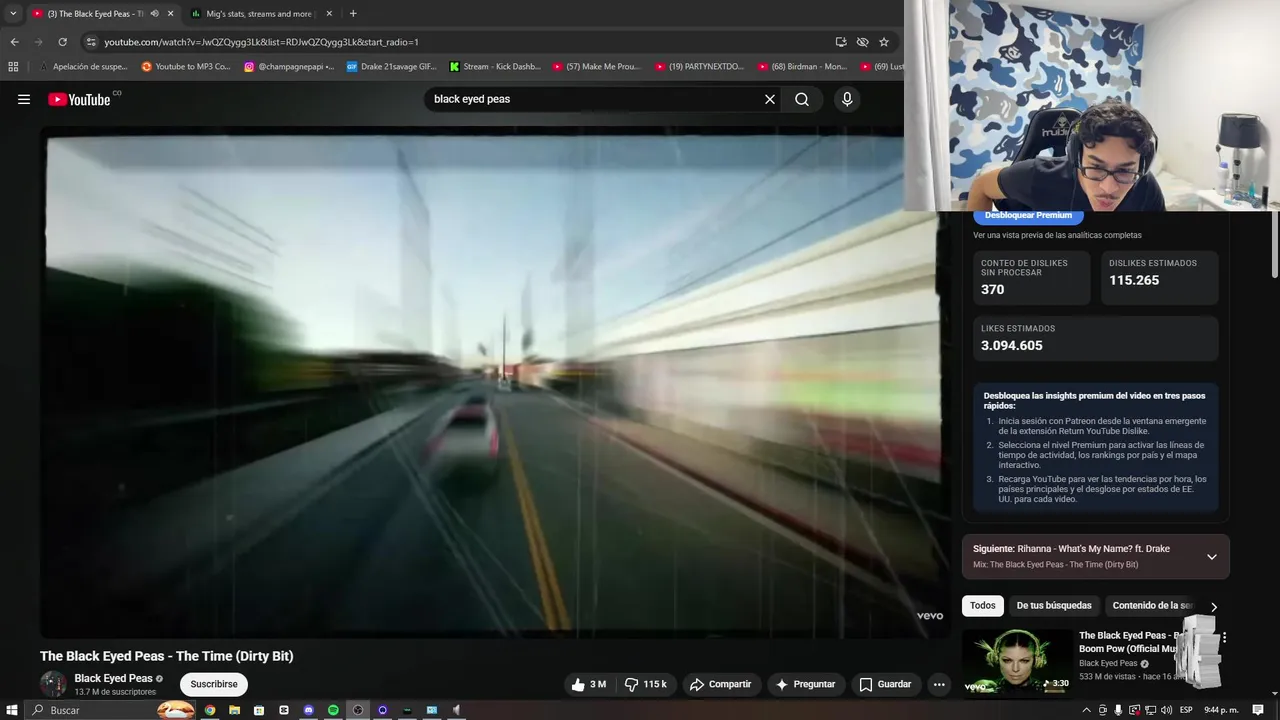Bookmark this page with the star icon
1280x720 pixels.
tap(884, 42)
